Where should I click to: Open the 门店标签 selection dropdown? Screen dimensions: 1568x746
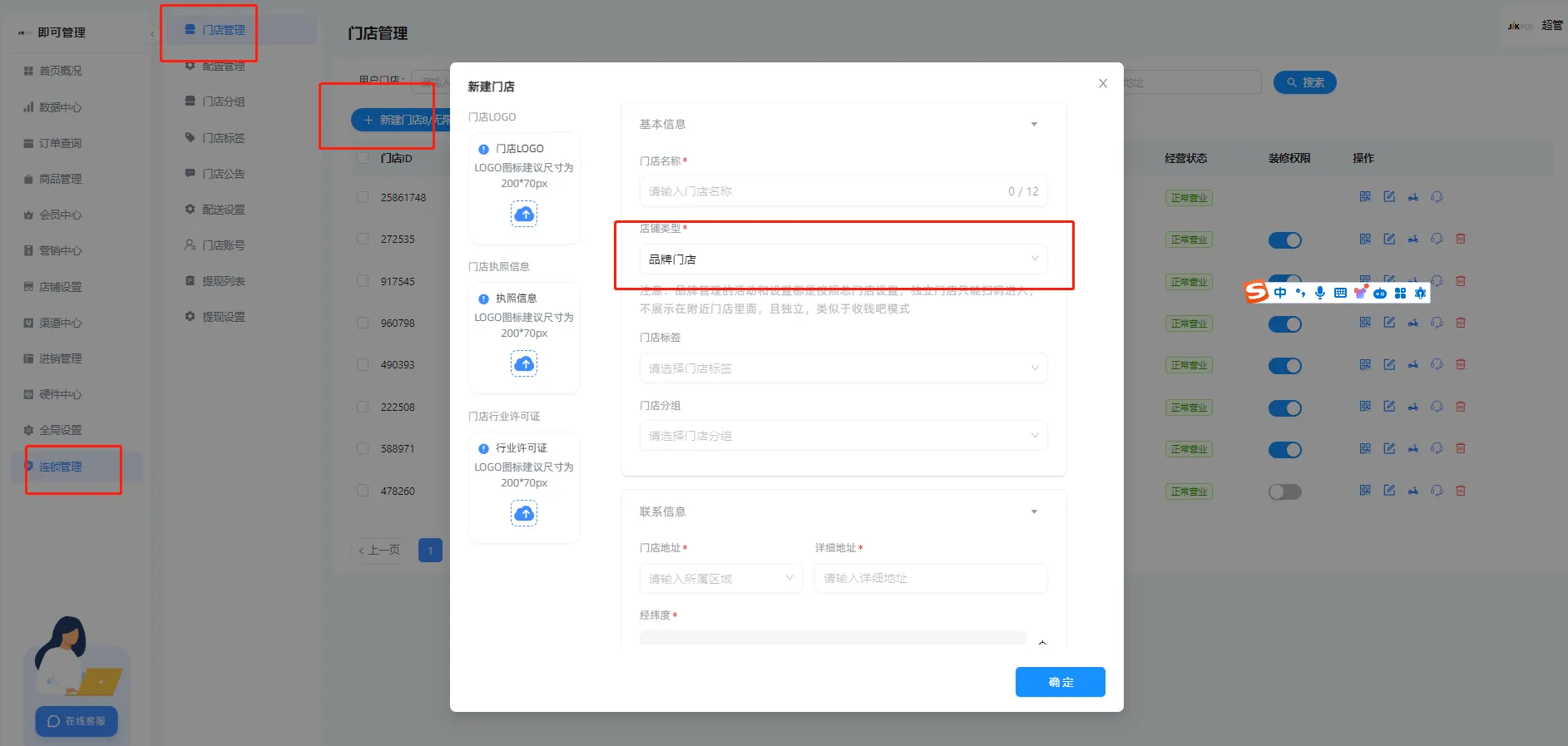pyautogui.click(x=843, y=368)
